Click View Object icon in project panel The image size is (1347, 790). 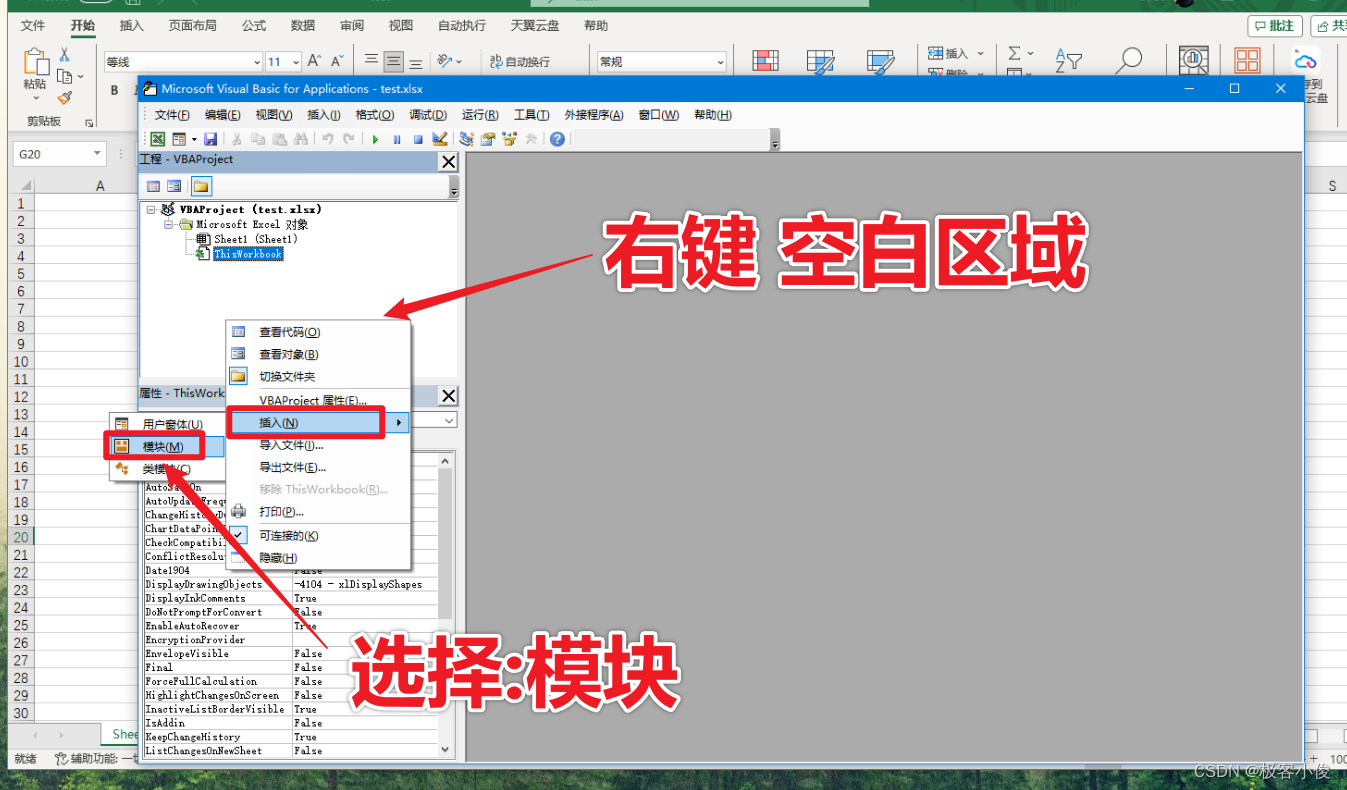coord(175,186)
